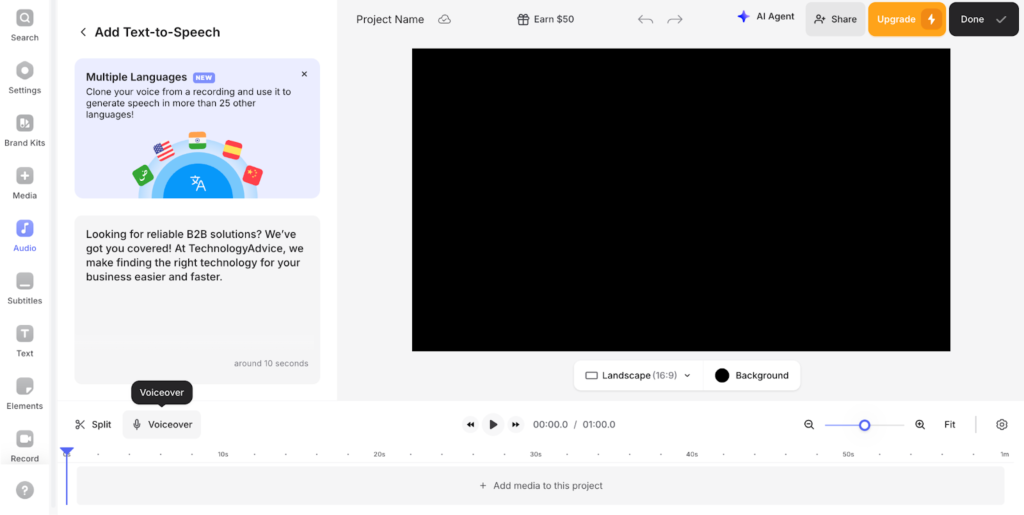This screenshot has height=515, width=1024.
Task: Fit the timeline to view
Action: coord(950,425)
